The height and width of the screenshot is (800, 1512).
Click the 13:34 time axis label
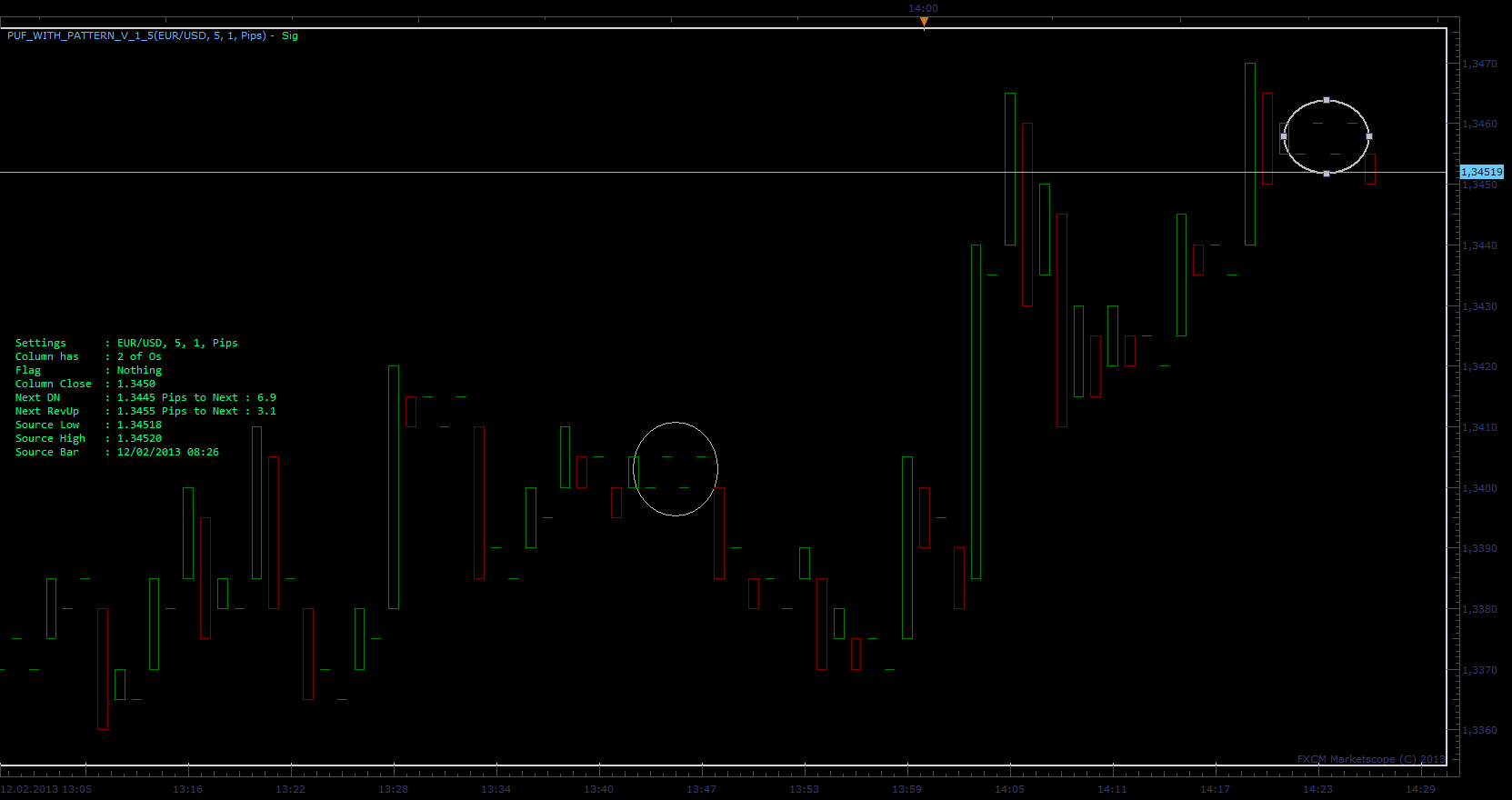click(496, 789)
